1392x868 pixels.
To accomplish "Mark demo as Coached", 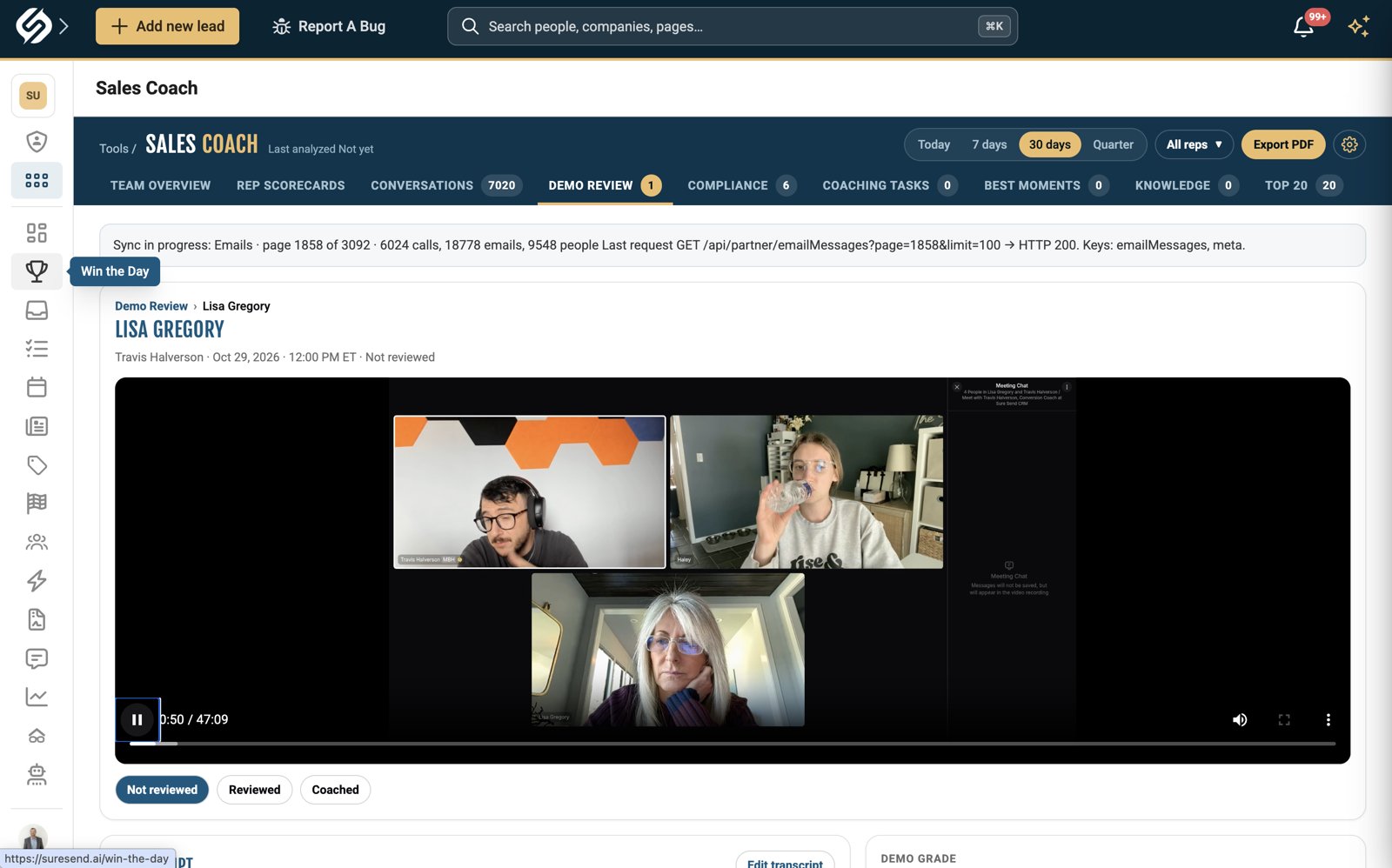I will click(x=335, y=790).
